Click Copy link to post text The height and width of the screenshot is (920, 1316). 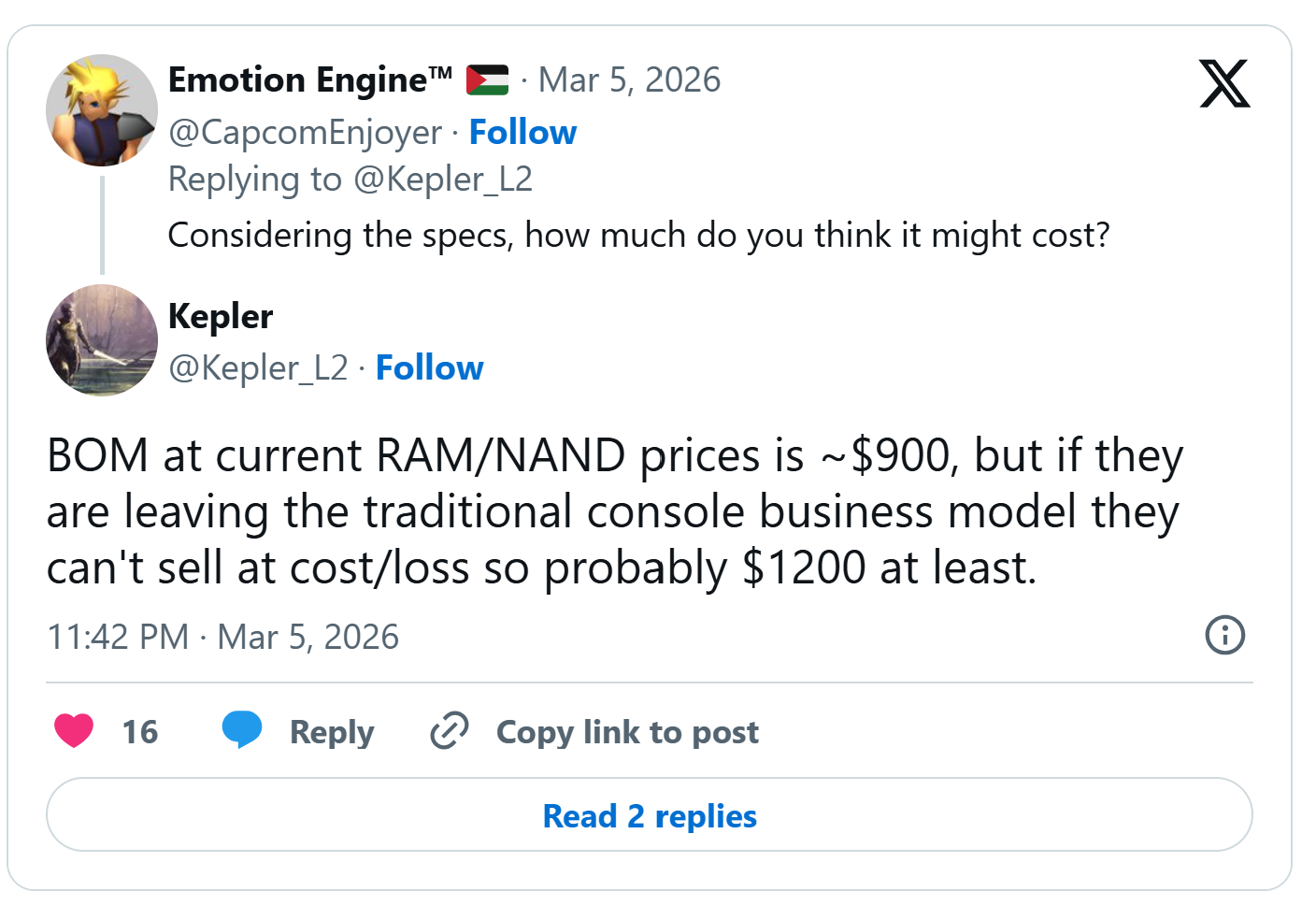coord(627,732)
